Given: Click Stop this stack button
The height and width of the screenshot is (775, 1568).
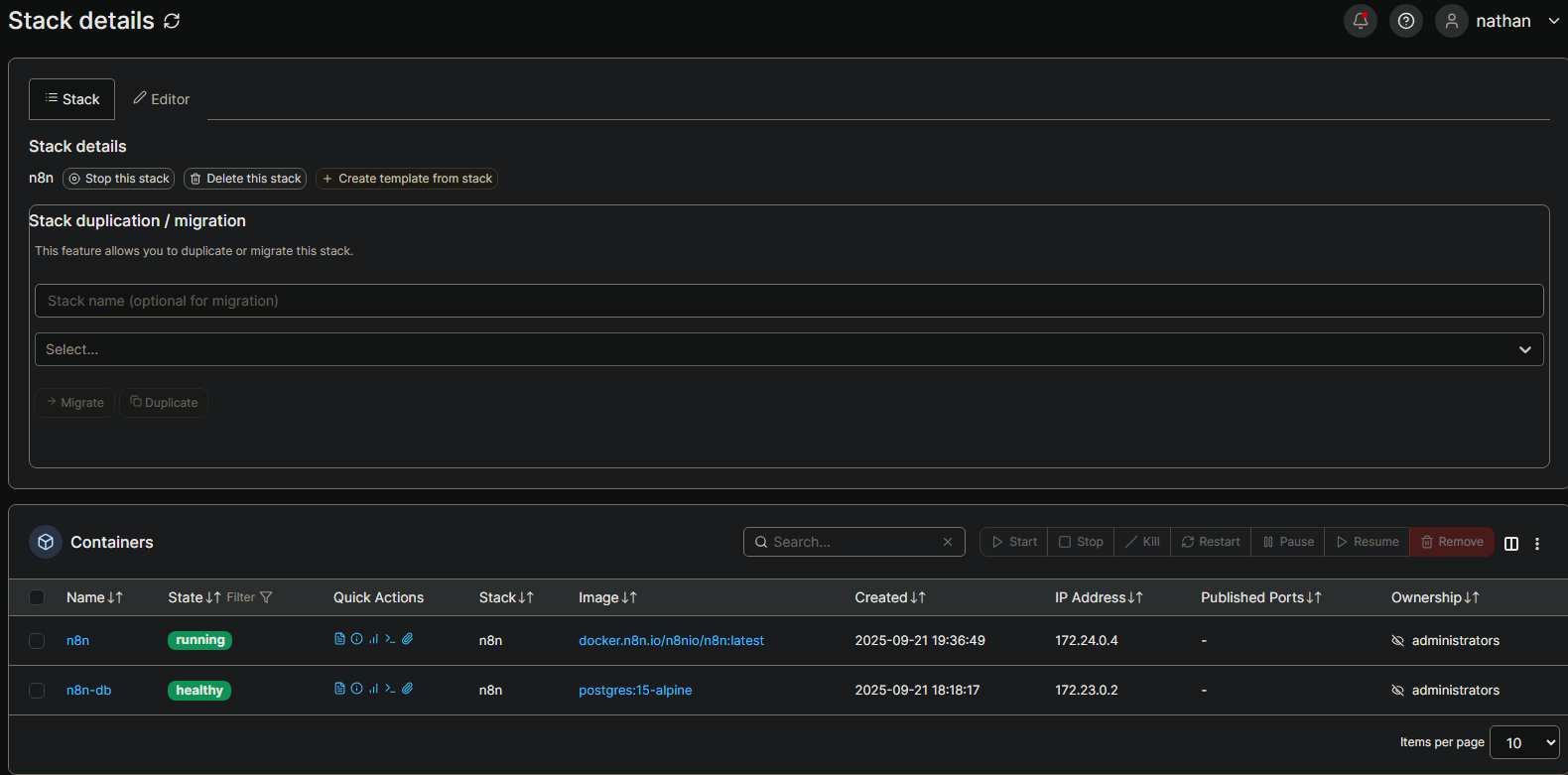Looking at the screenshot, I should coord(118,179).
